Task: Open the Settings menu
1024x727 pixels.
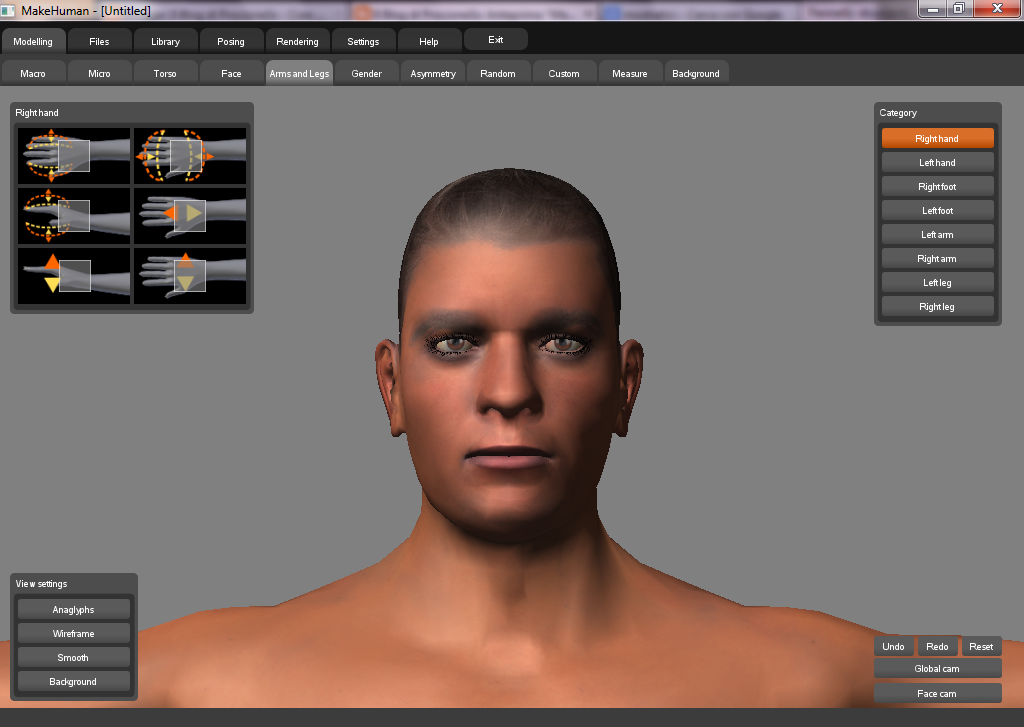Action: (363, 39)
